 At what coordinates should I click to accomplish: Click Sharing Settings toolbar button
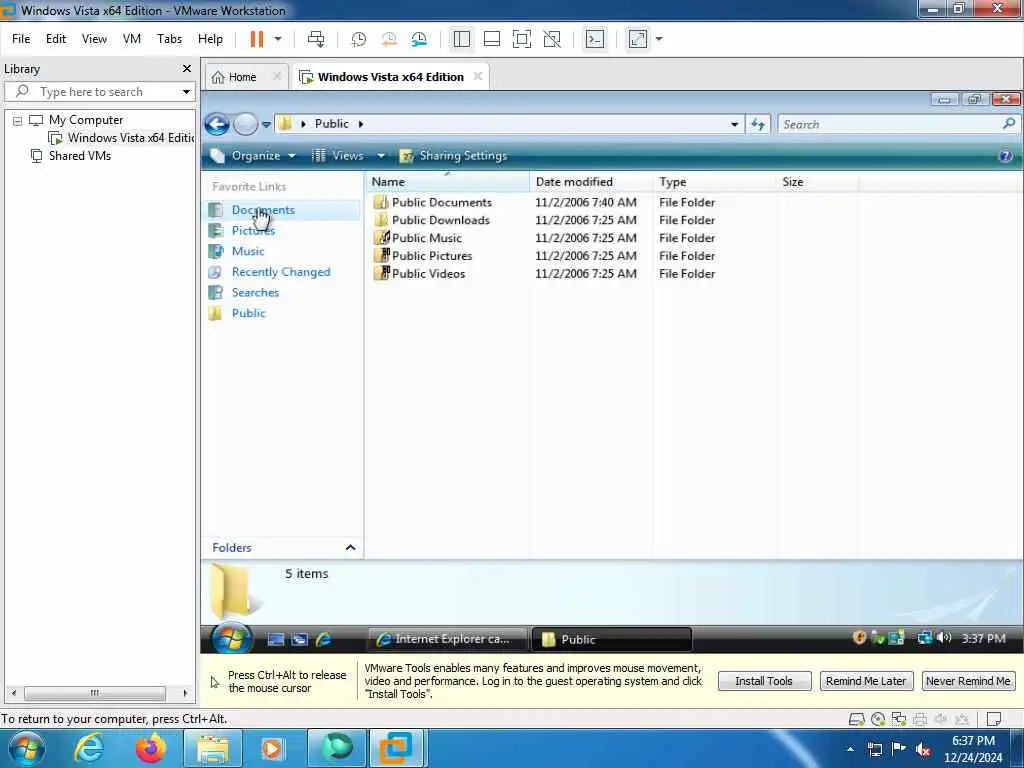453,156
